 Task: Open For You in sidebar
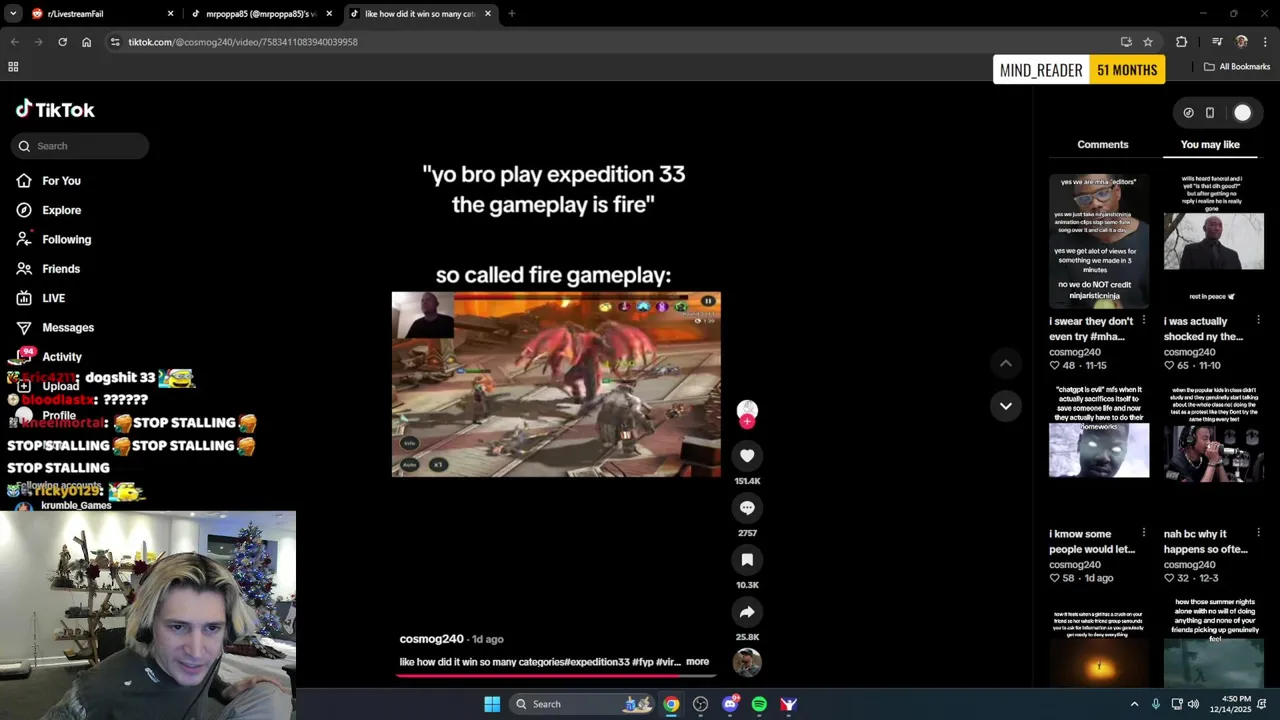point(61,181)
